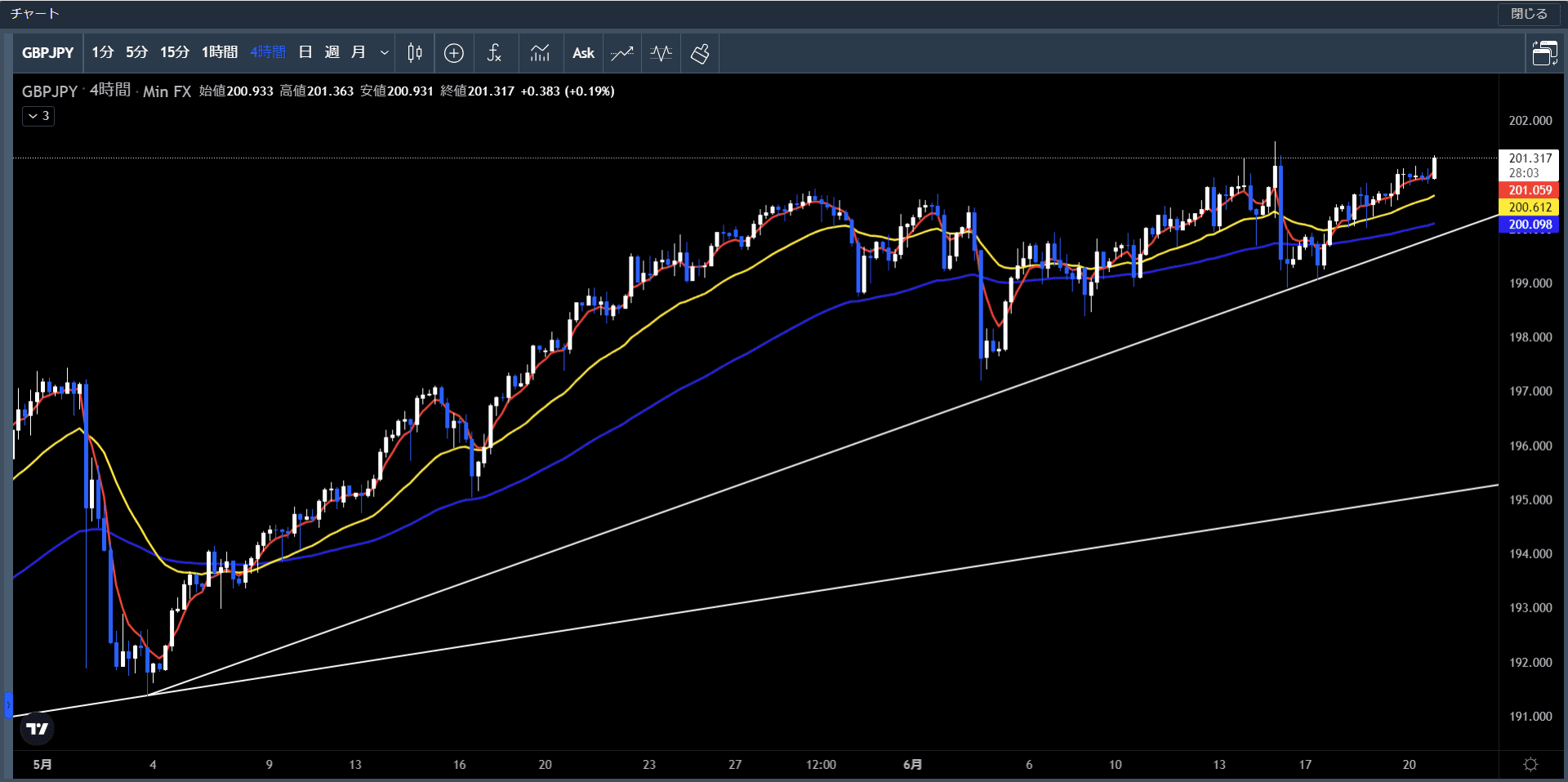Screen dimensions: 1568x782
Task: Click the GBPJPY symbol selector
Action: point(48,53)
